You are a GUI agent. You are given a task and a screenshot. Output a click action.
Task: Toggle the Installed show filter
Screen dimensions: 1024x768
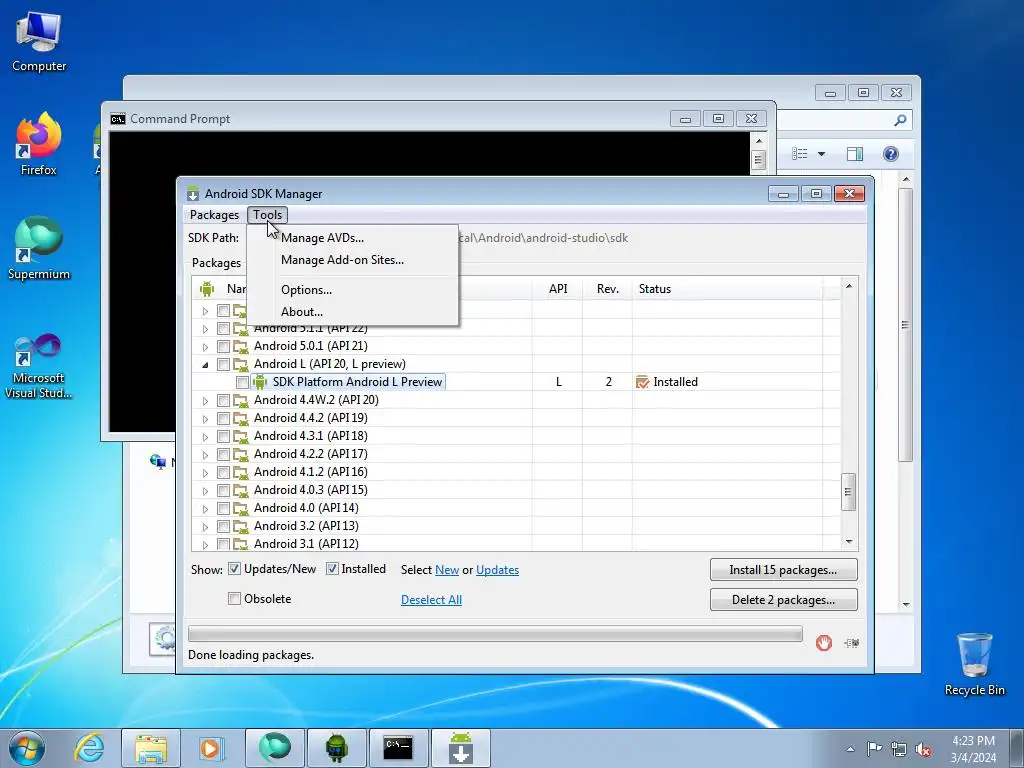tap(332, 569)
